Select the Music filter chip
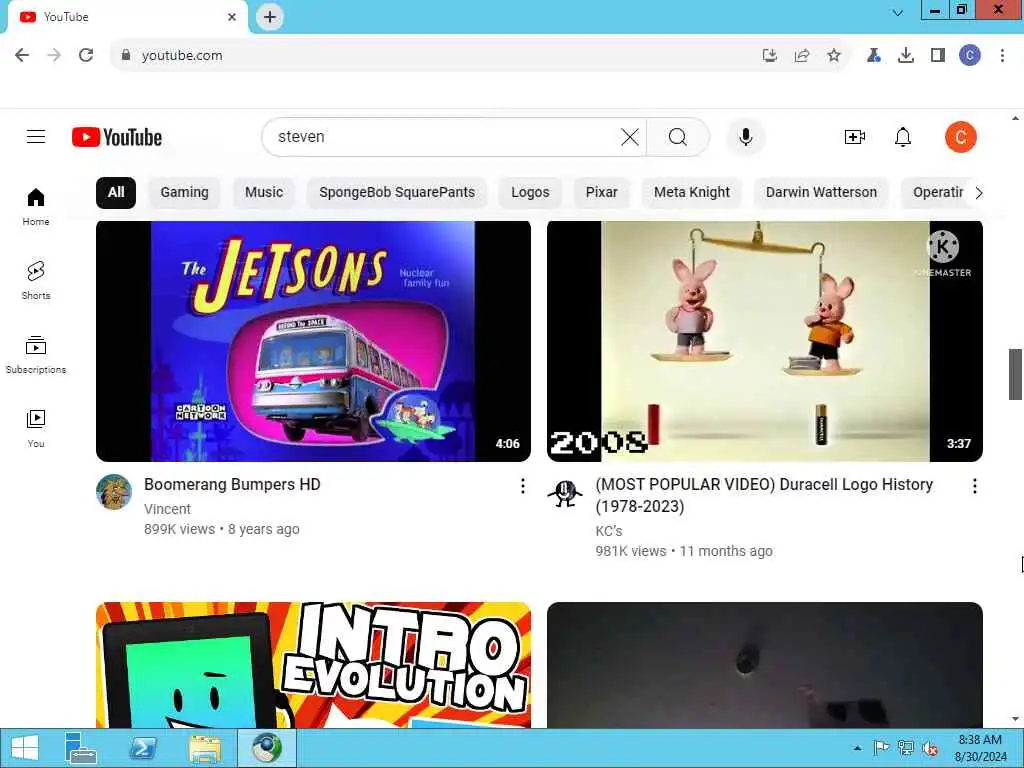Image resolution: width=1024 pixels, height=768 pixels. click(264, 193)
